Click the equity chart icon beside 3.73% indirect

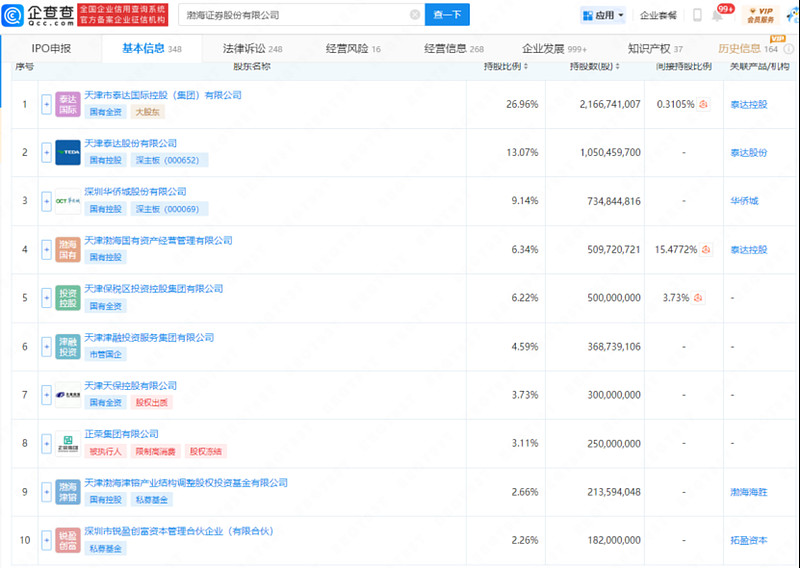click(x=698, y=298)
